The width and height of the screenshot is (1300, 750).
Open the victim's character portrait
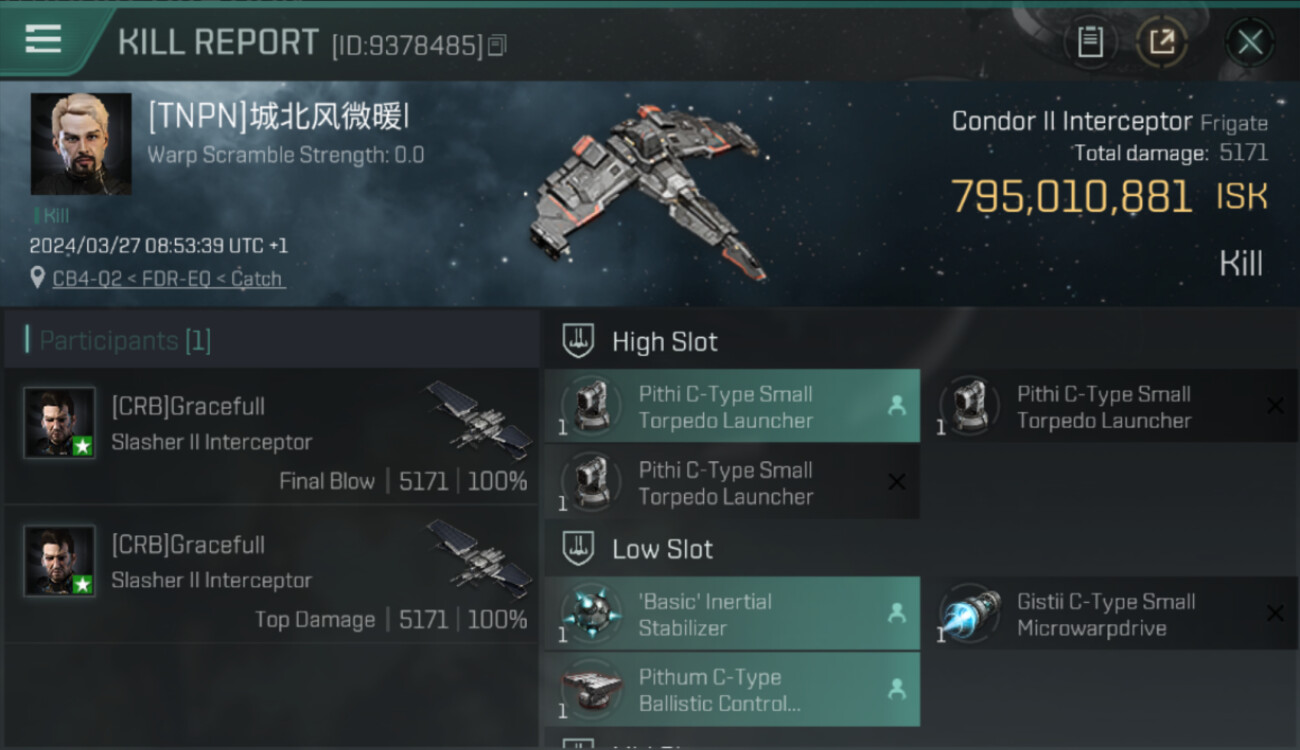(81, 144)
